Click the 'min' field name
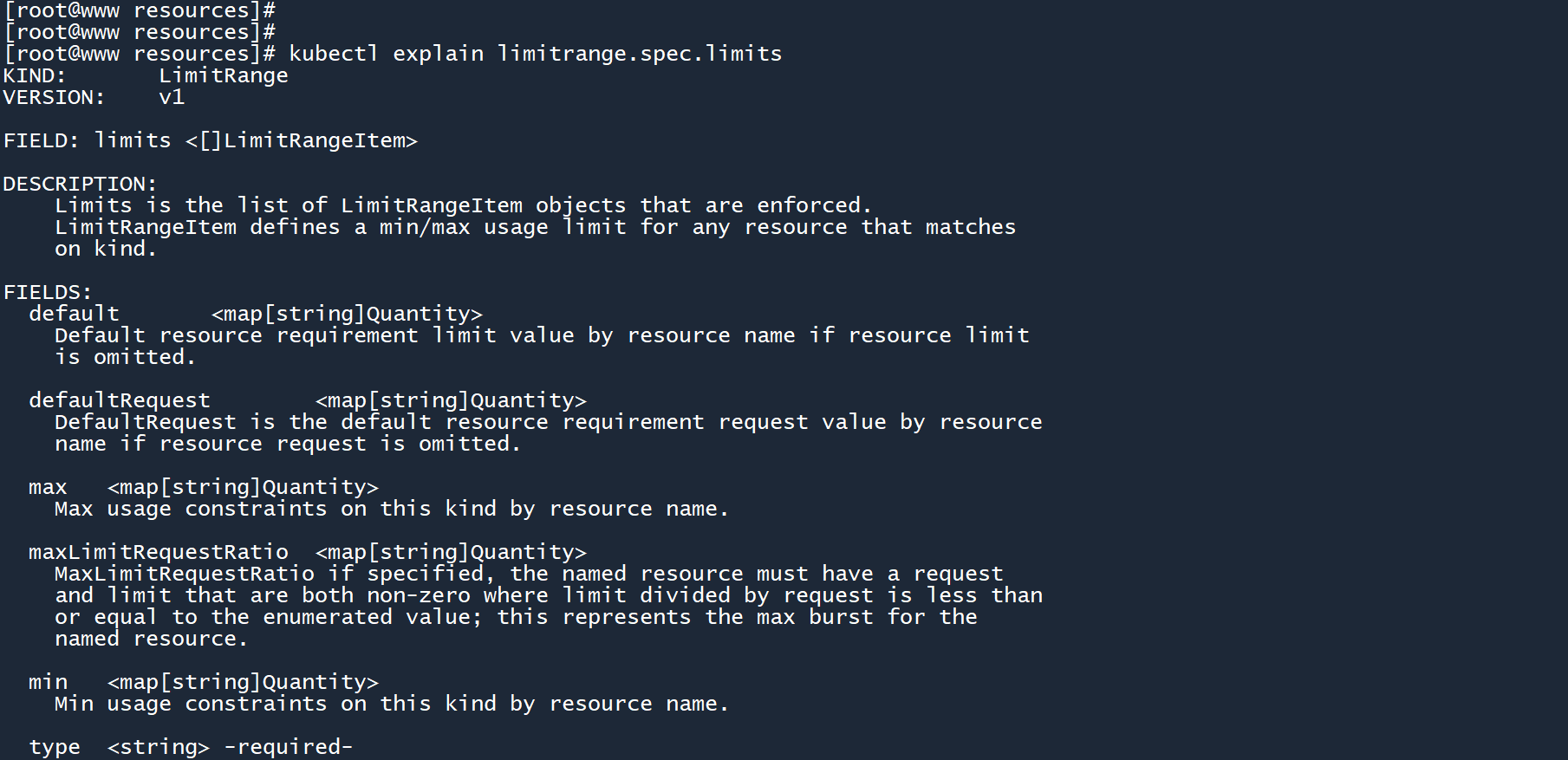Viewport: 1568px width, 760px height. (48, 682)
